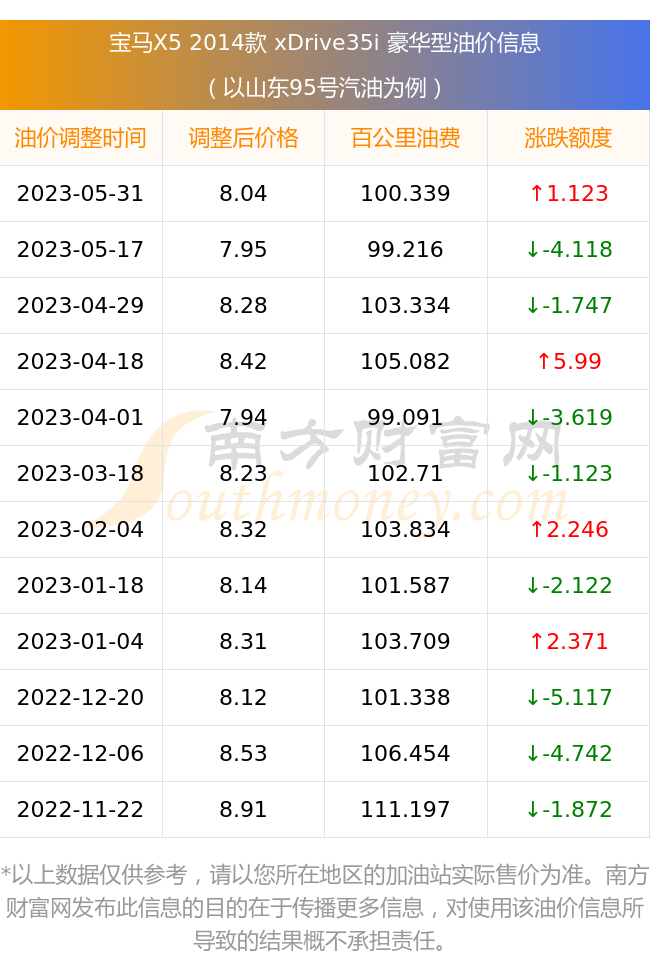The width and height of the screenshot is (650, 957).
Task: Click the green down value -3.619
Action: point(569,417)
